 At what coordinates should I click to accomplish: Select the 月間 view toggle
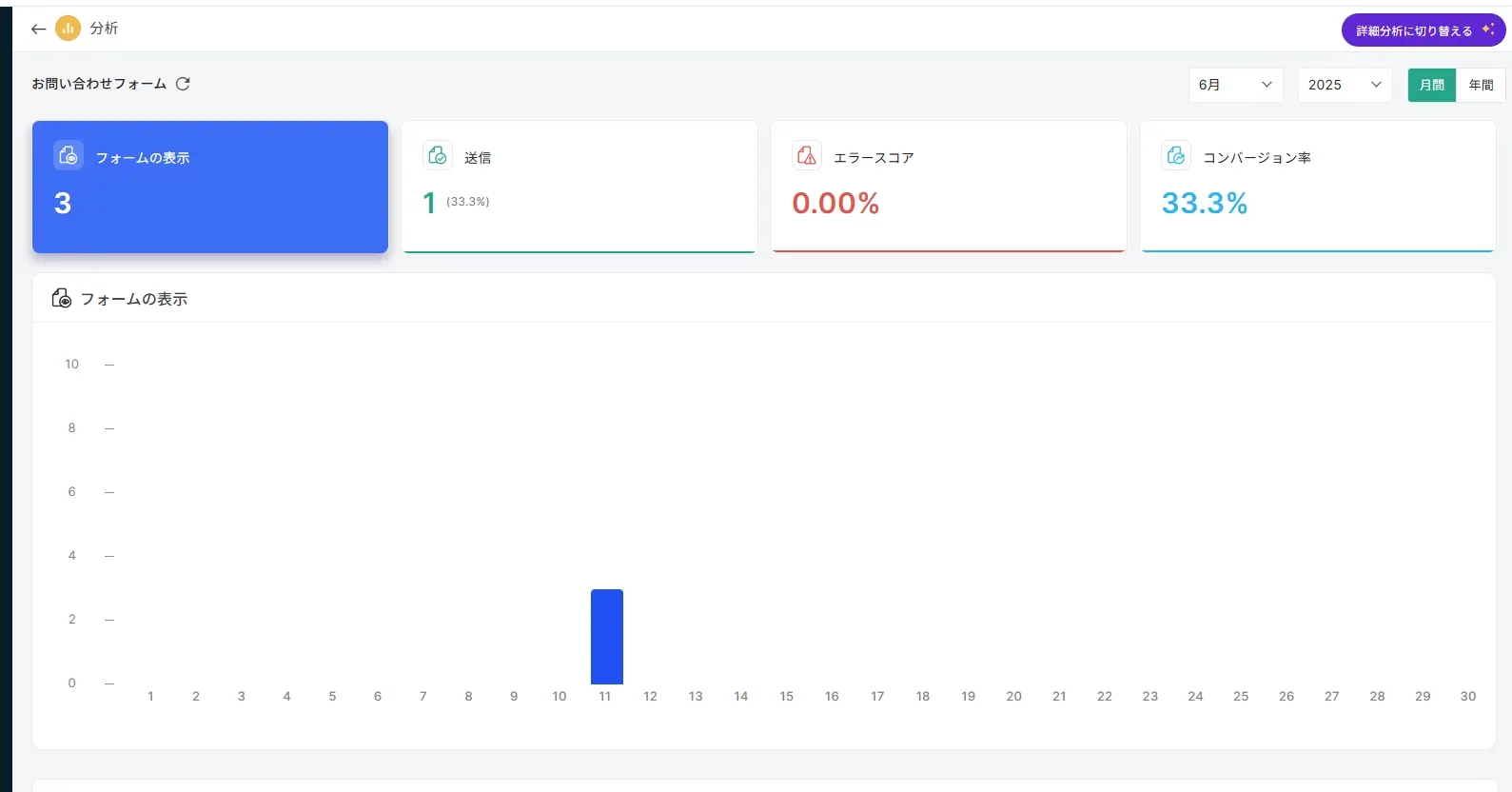click(x=1432, y=85)
